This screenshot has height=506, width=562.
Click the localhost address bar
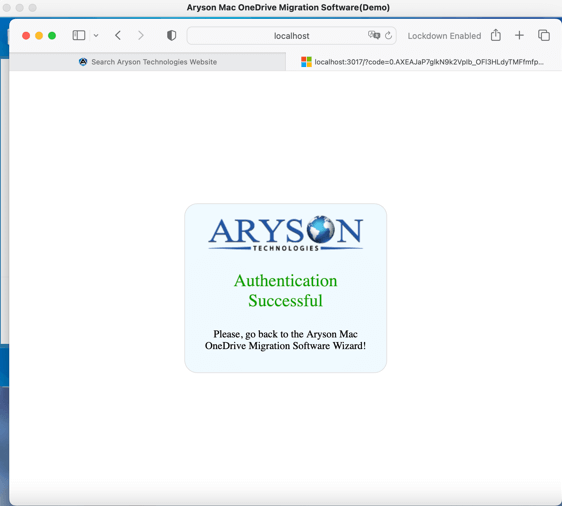click(x=291, y=36)
